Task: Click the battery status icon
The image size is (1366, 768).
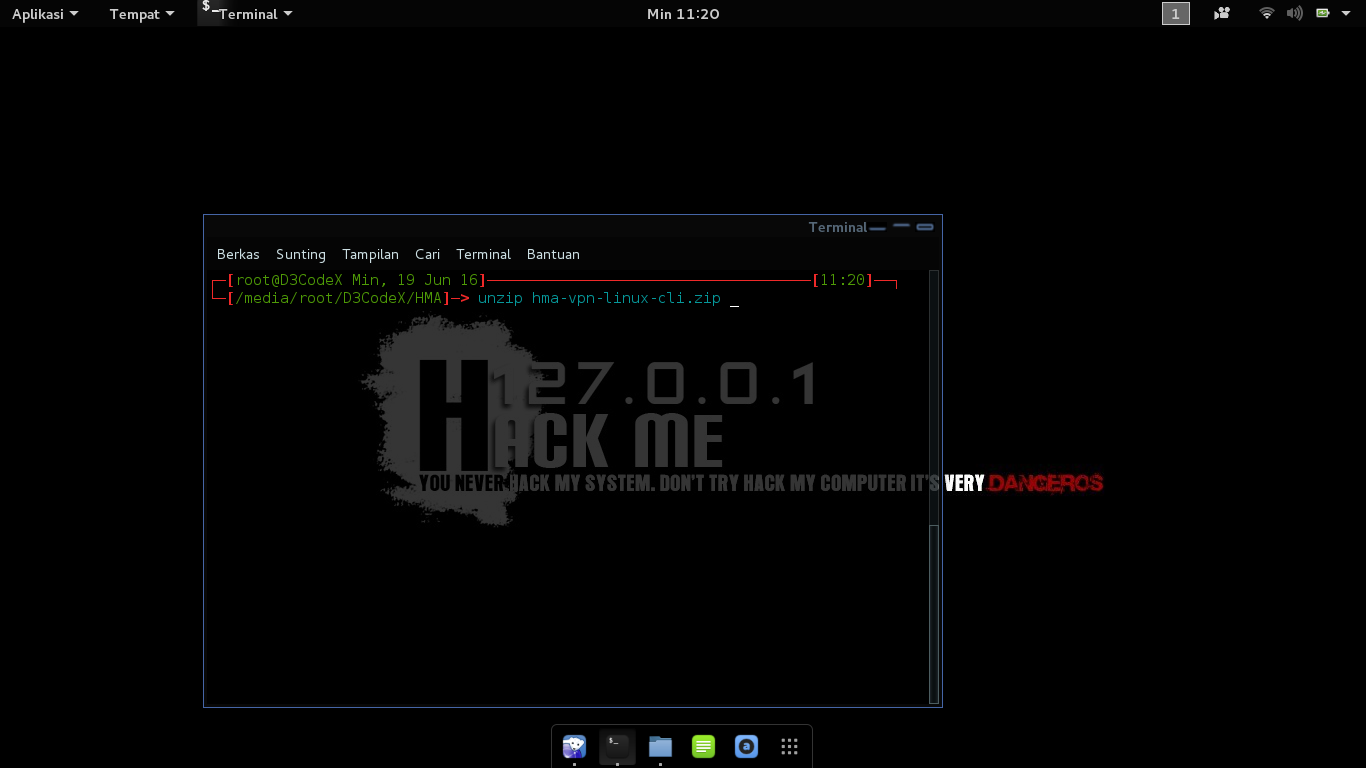Action: coord(1323,14)
